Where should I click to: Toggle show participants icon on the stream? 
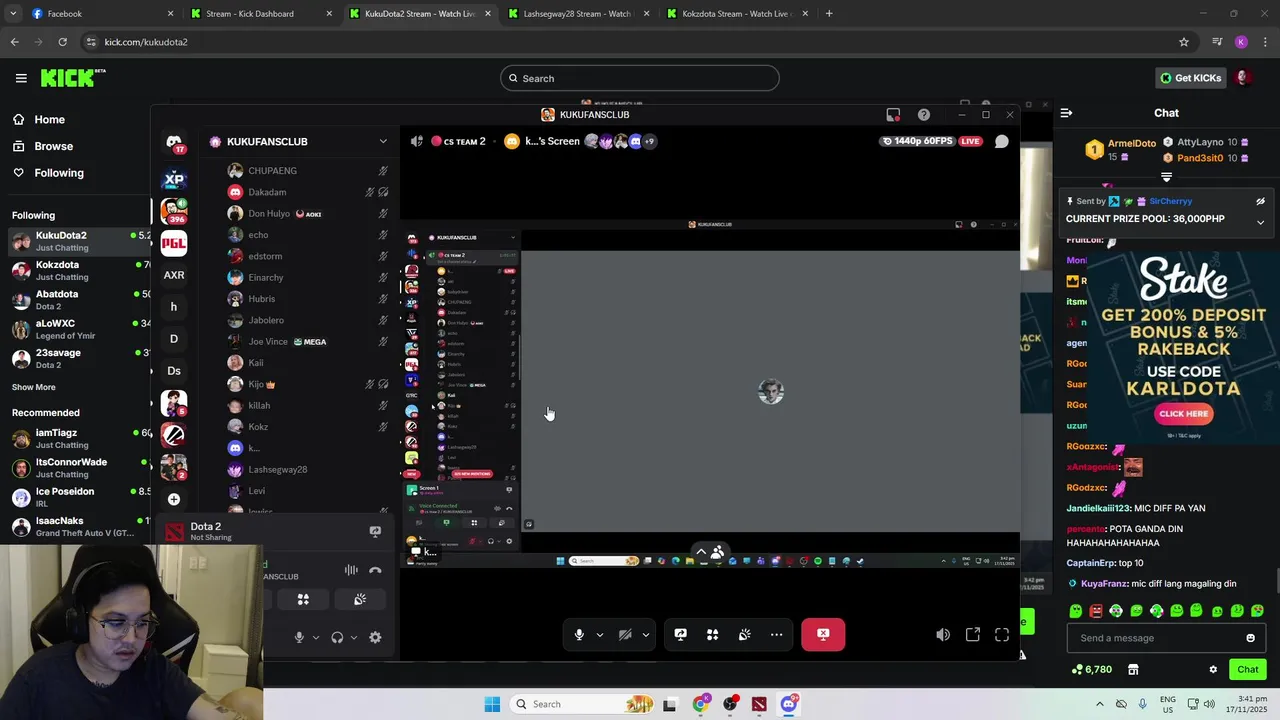[x=717, y=552]
